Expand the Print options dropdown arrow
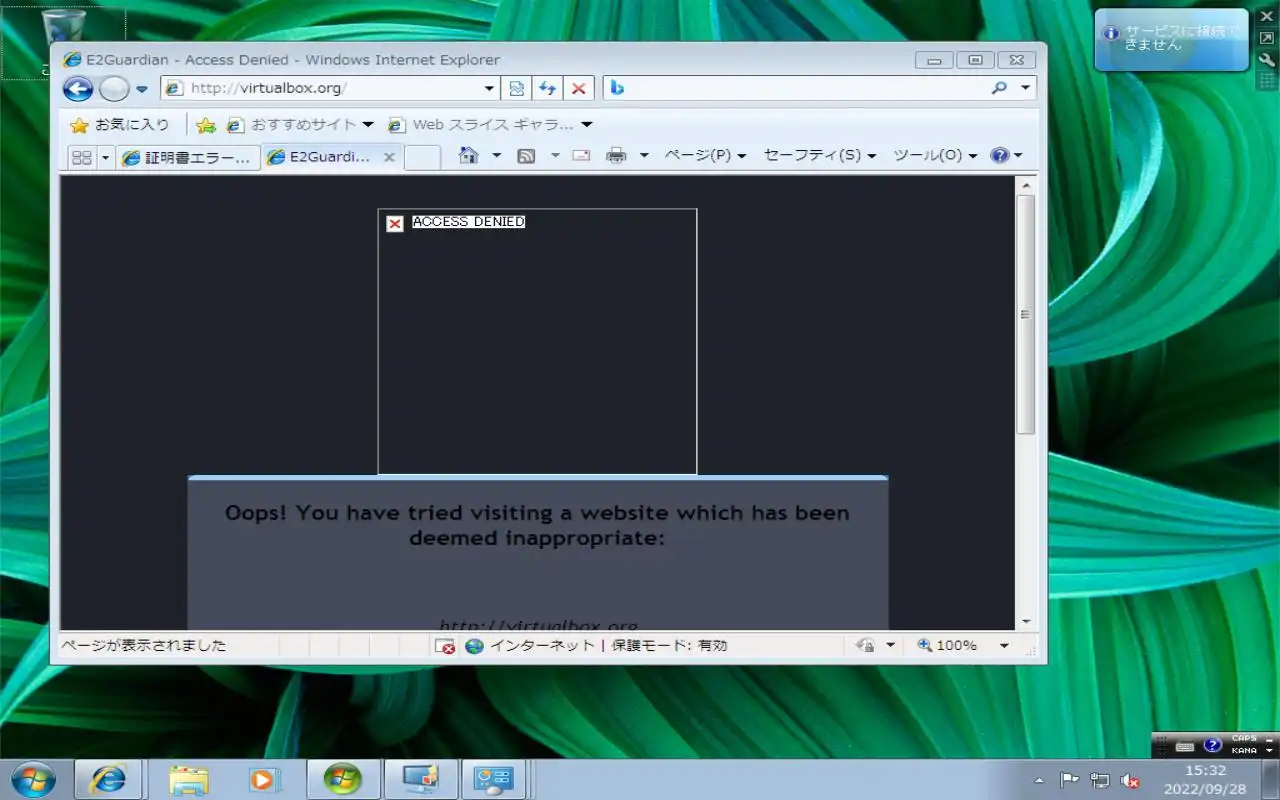 (x=644, y=155)
